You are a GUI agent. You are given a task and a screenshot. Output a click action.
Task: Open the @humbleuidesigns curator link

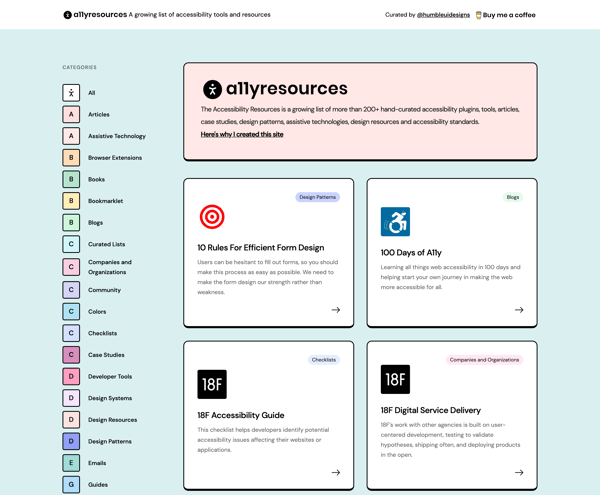[443, 15]
